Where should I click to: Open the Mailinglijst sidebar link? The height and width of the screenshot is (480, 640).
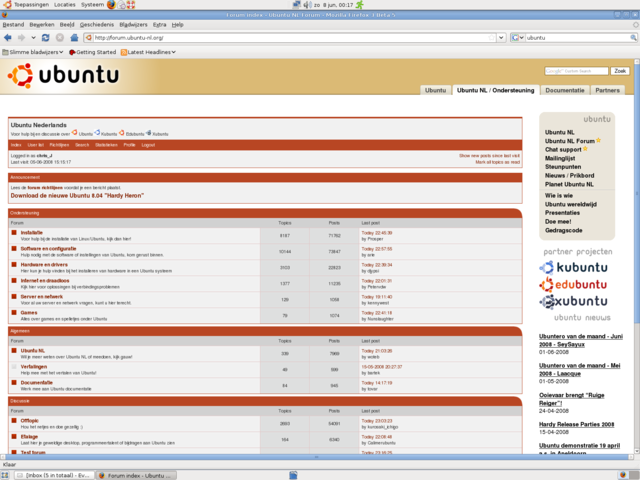coord(560,158)
